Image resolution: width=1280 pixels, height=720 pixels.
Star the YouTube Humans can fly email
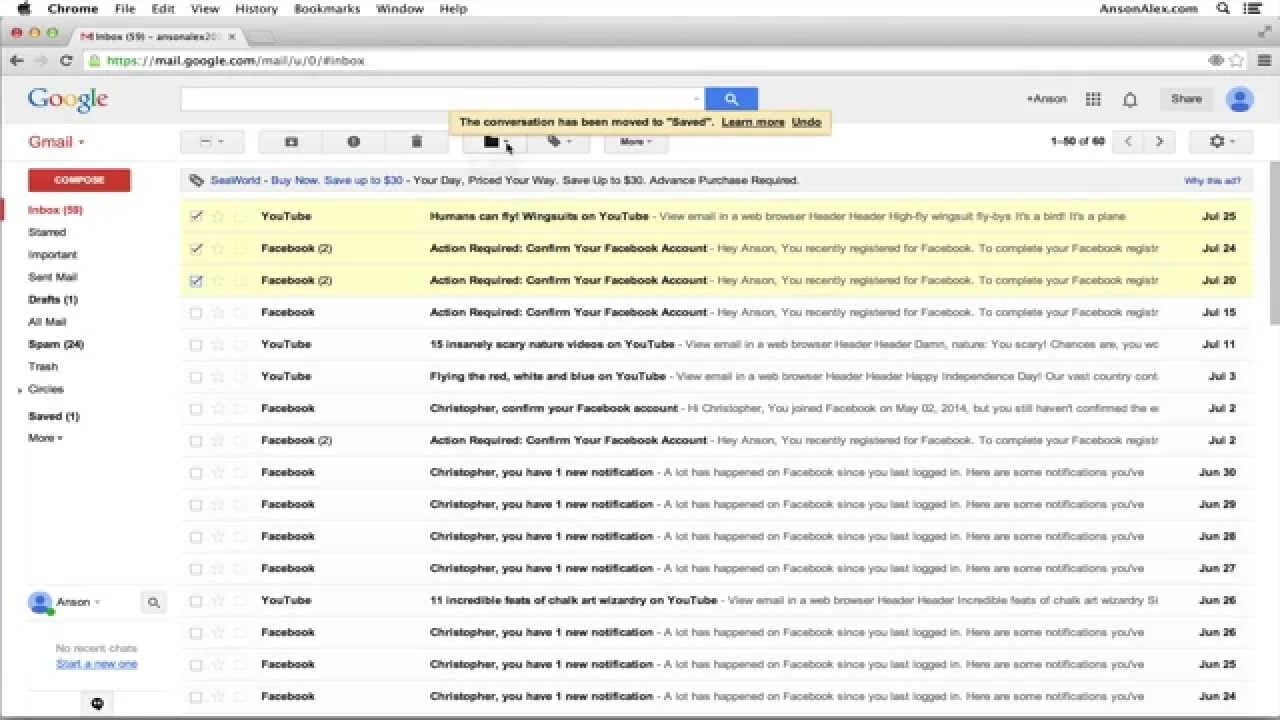click(218, 216)
